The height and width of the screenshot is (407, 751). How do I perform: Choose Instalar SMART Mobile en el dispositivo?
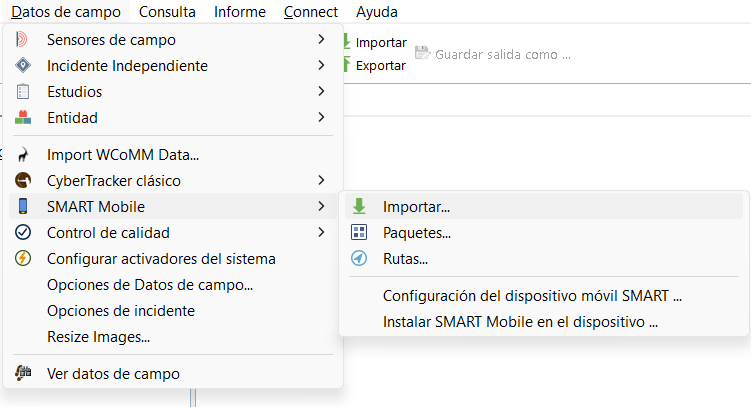[520, 322]
